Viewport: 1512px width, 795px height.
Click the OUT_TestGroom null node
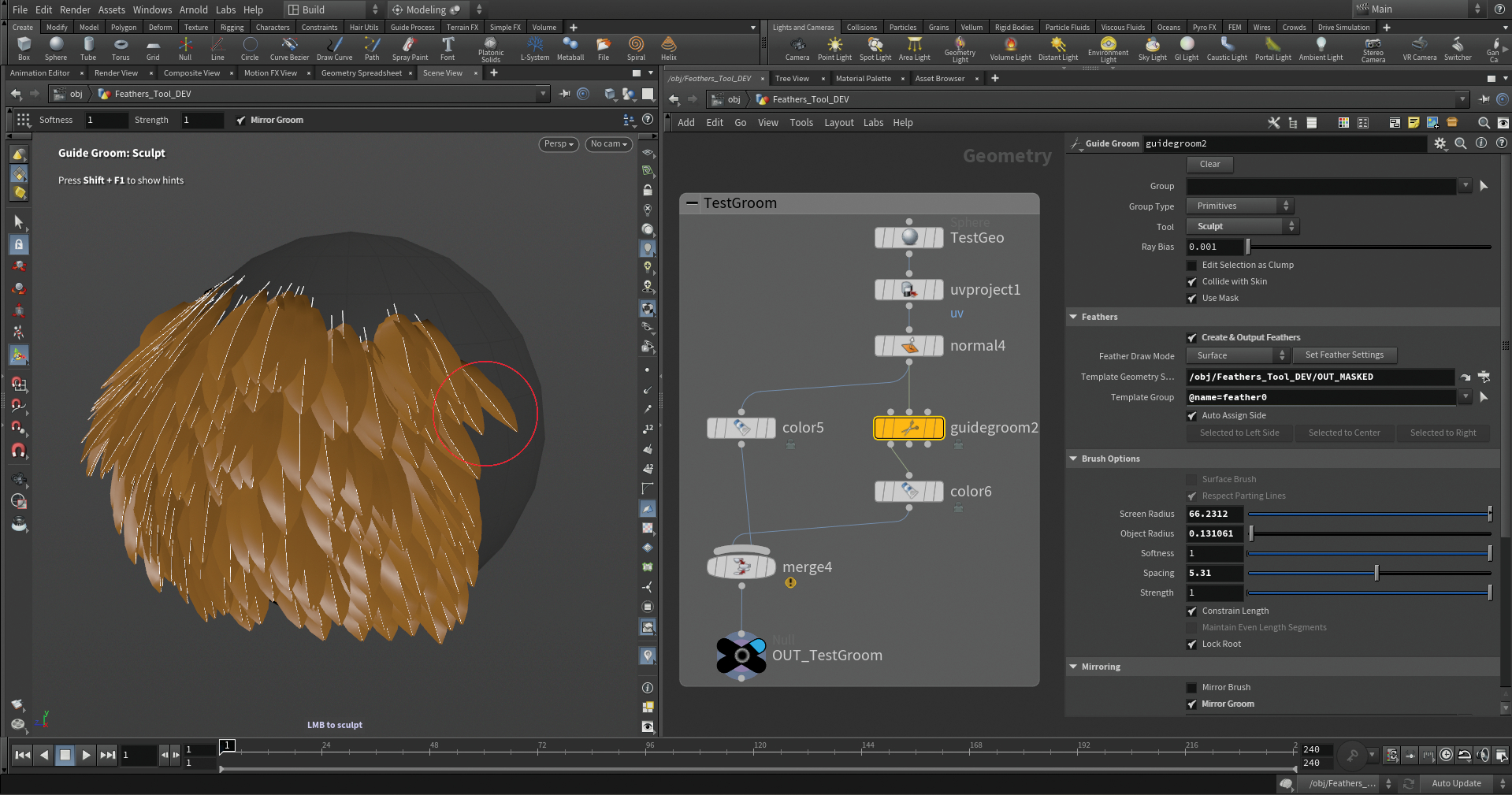[x=741, y=656]
